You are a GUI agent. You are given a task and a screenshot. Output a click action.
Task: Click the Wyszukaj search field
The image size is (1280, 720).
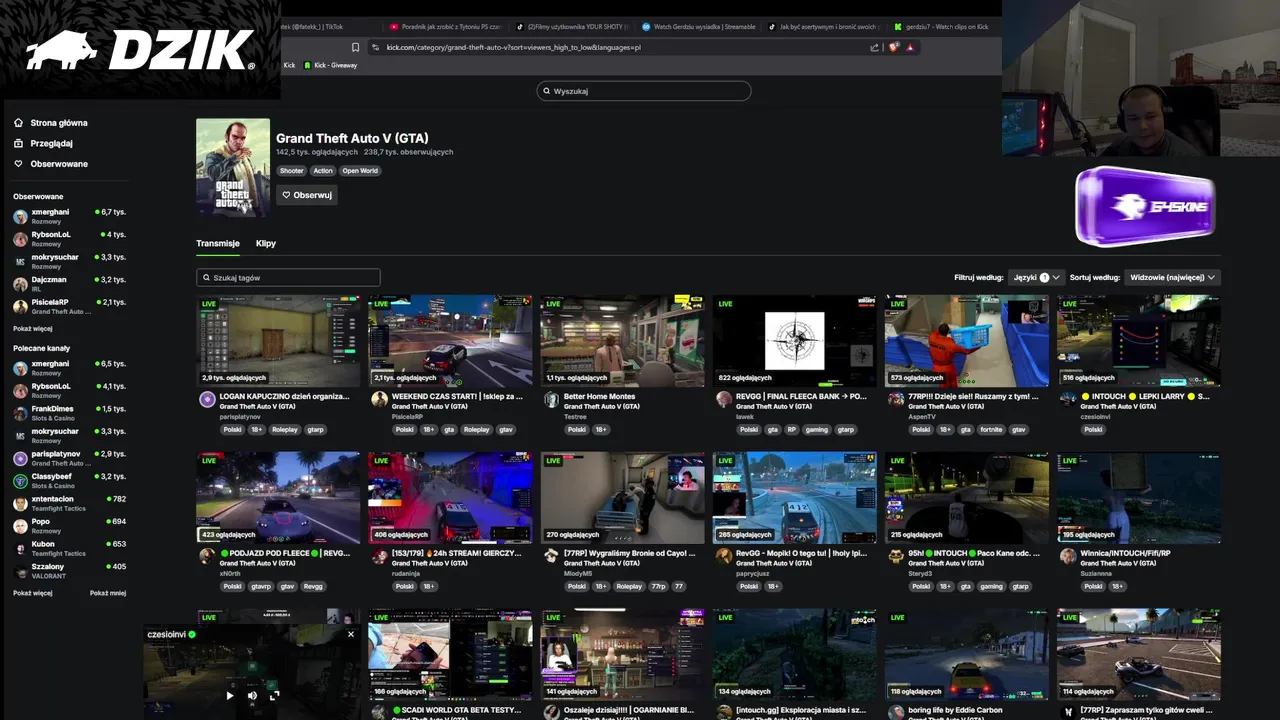[x=644, y=91]
